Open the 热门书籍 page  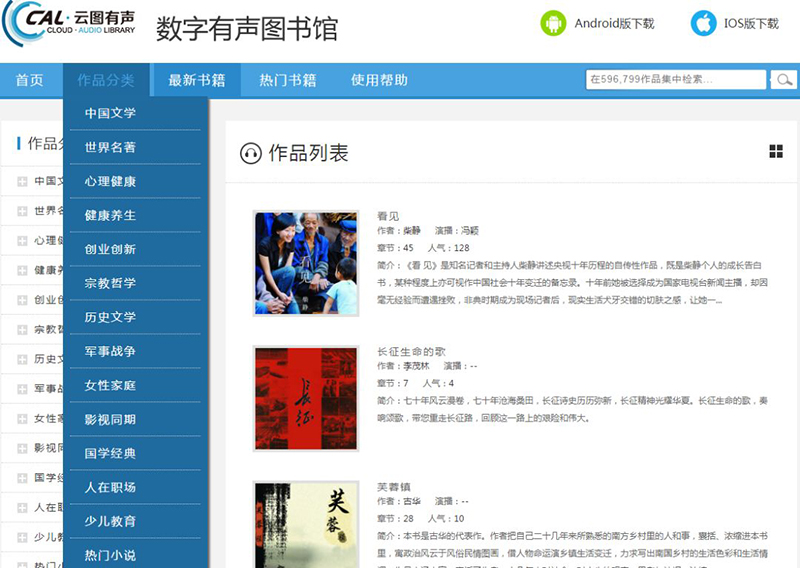[x=287, y=80]
